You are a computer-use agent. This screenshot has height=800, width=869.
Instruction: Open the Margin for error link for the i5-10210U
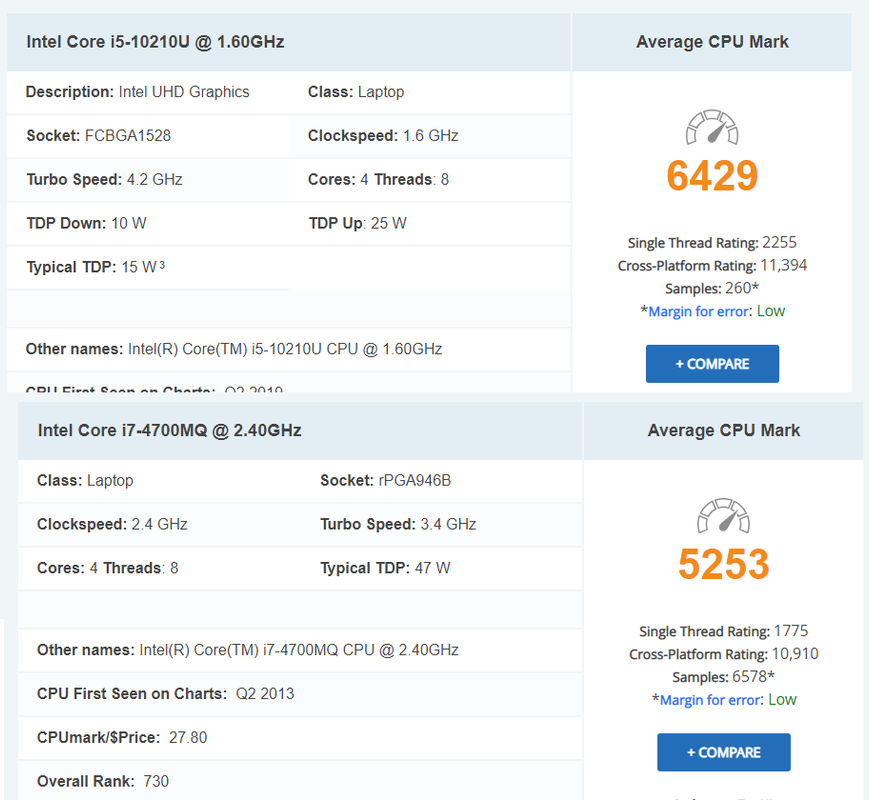click(x=698, y=312)
